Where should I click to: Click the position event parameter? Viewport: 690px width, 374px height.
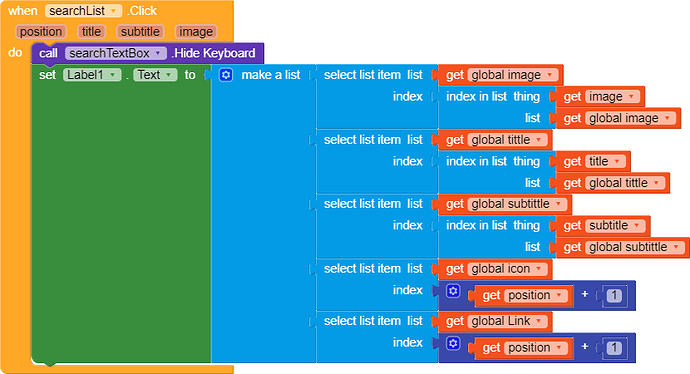(41, 32)
